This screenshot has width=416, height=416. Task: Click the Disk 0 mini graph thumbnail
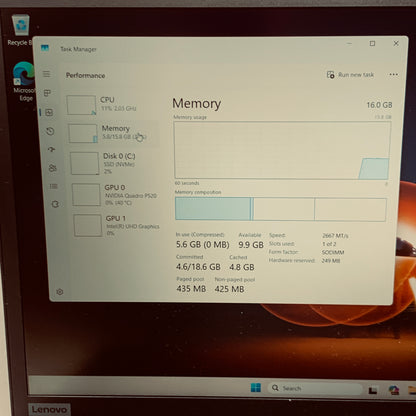[x=85, y=163]
